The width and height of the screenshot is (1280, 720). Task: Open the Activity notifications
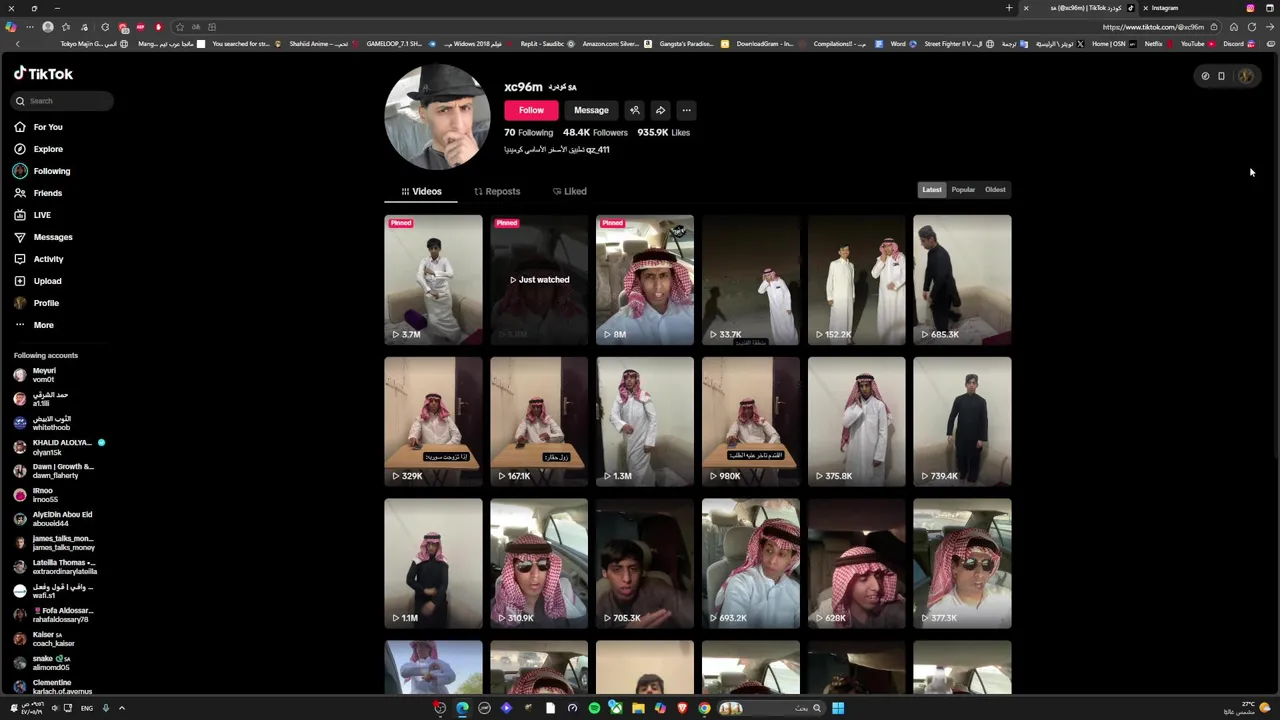[x=38, y=259]
